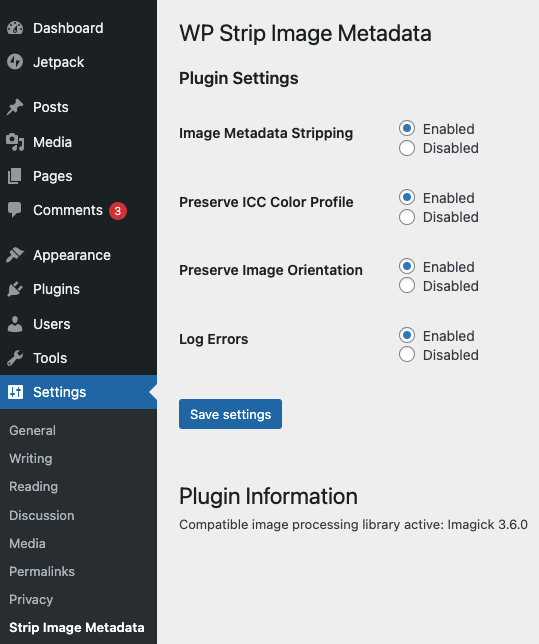The image size is (539, 644).
Task: Click the Preserve ICC Color Profile label
Action: 266,202
